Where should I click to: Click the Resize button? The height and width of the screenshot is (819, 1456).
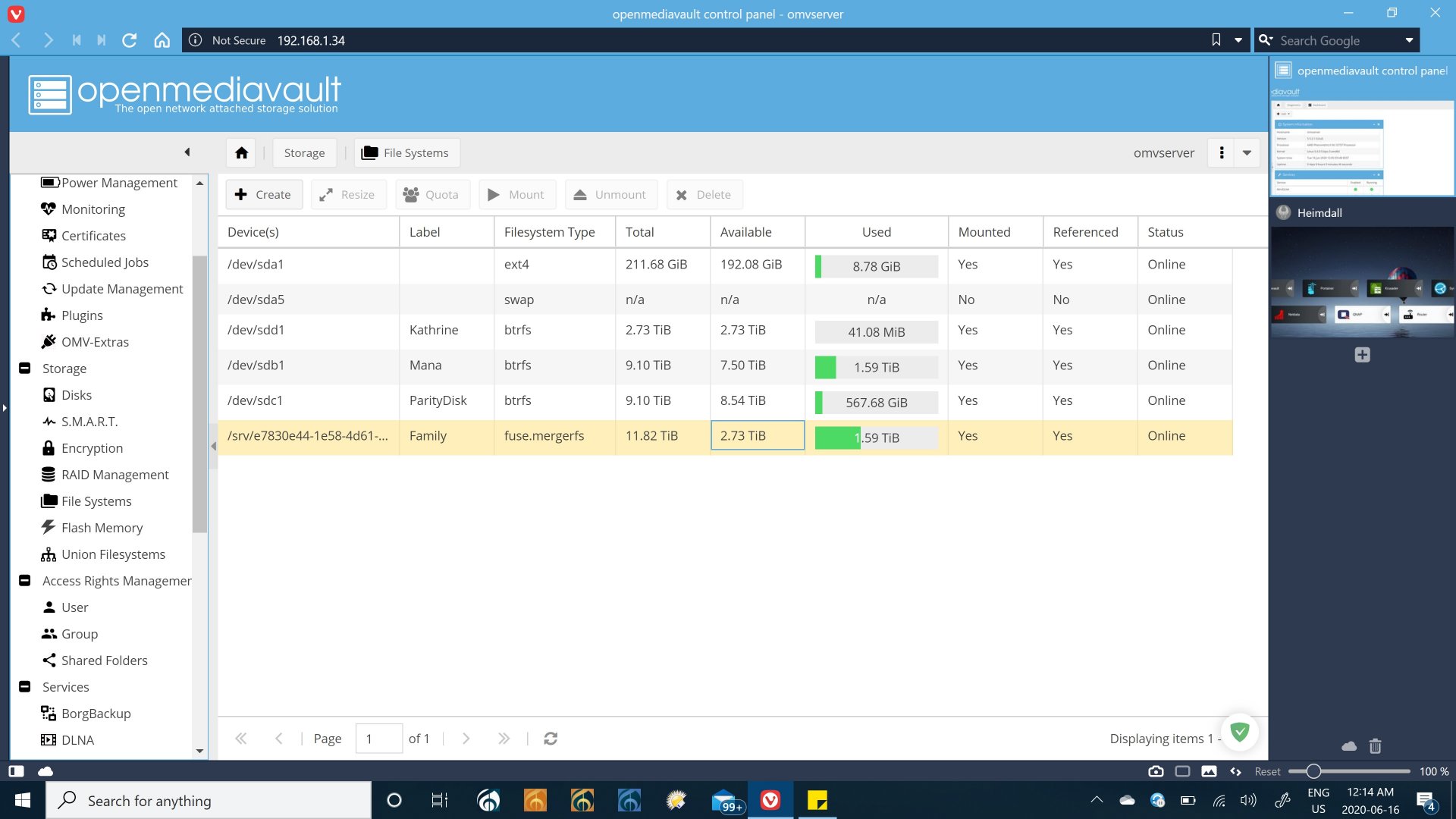click(x=347, y=195)
